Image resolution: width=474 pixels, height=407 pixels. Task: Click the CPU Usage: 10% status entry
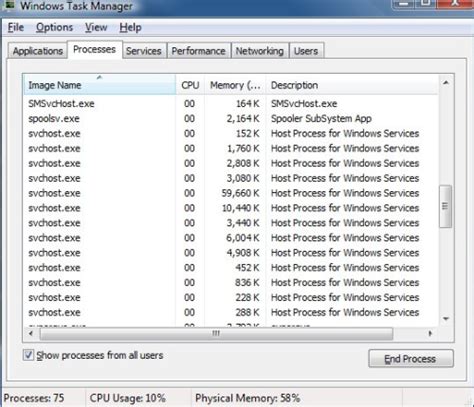tap(128, 398)
